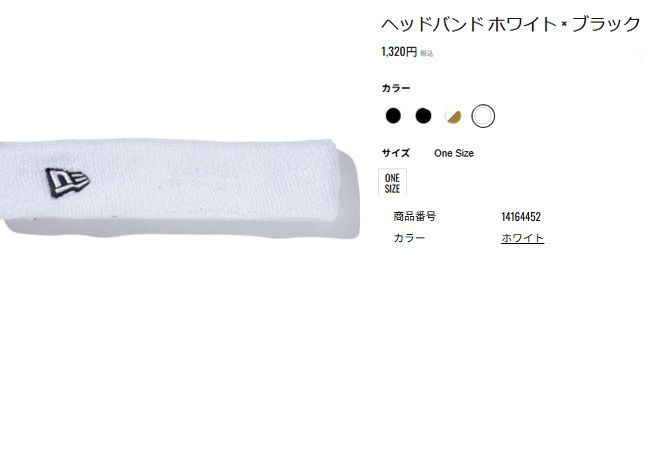This screenshot has width=650, height=450.
Task: Click the カラー label beside ホワイト link
Action: 409,238
